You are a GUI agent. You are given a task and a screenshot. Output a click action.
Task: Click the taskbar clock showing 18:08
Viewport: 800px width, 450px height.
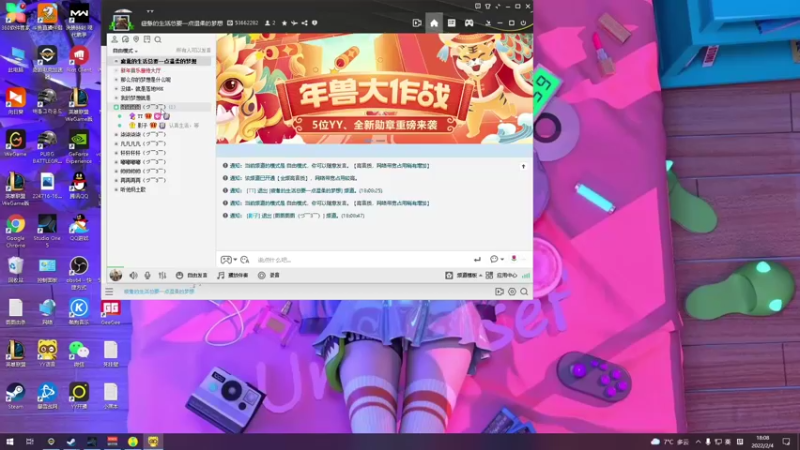pyautogui.click(x=763, y=441)
